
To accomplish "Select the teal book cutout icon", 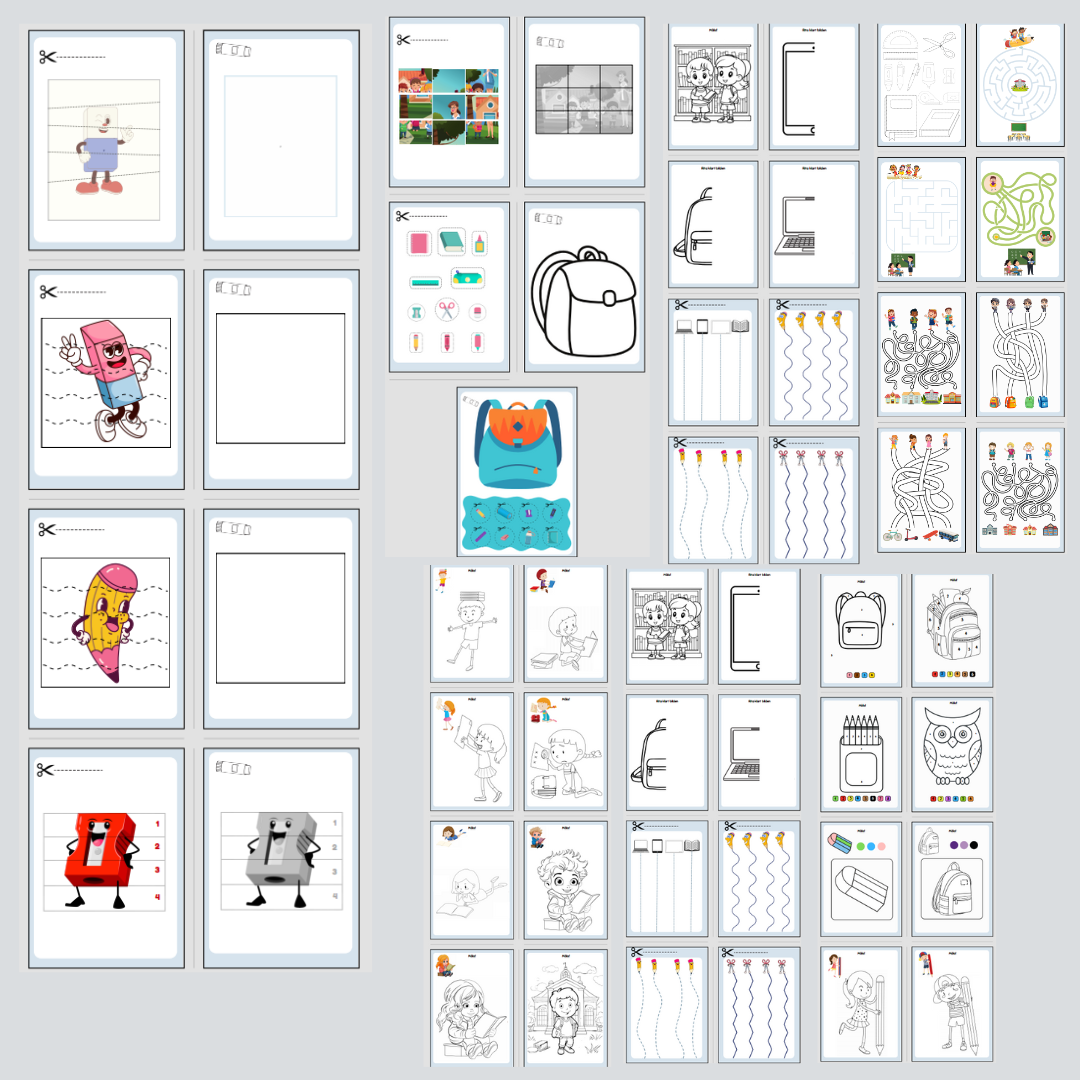I will (452, 242).
